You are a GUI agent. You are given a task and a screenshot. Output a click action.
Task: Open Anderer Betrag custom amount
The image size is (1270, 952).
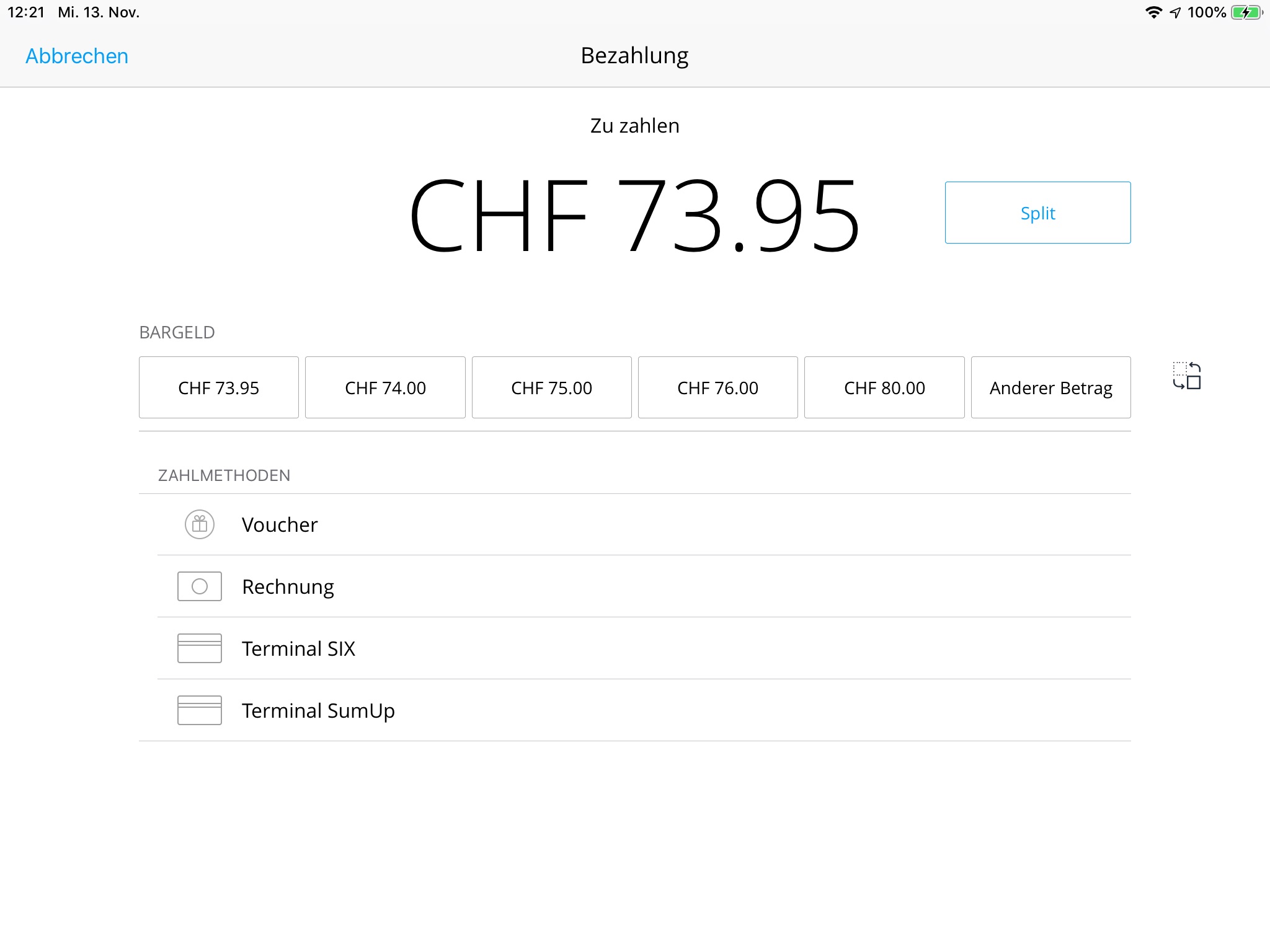click(1050, 387)
